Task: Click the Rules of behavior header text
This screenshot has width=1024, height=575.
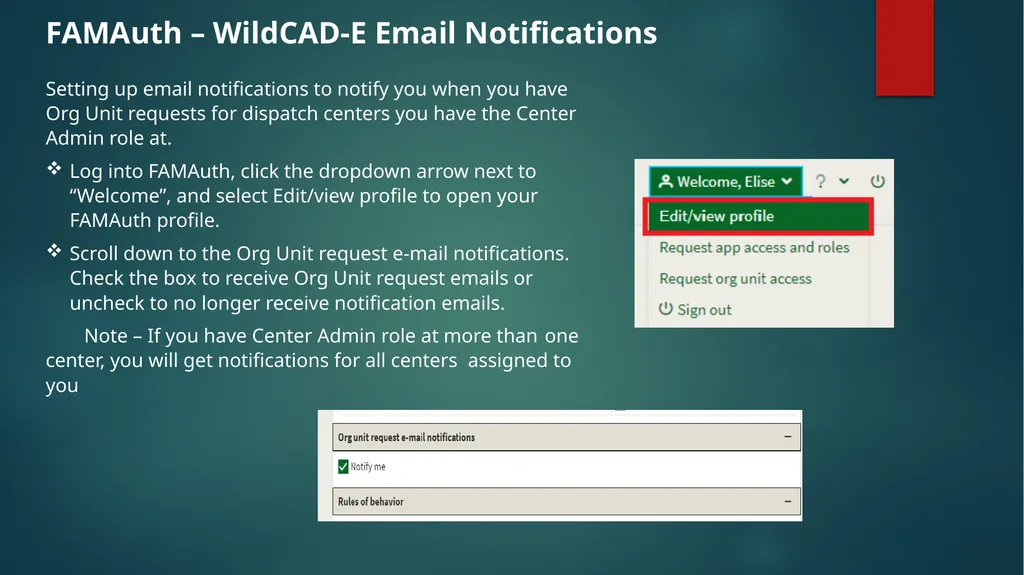Action: coord(370,502)
